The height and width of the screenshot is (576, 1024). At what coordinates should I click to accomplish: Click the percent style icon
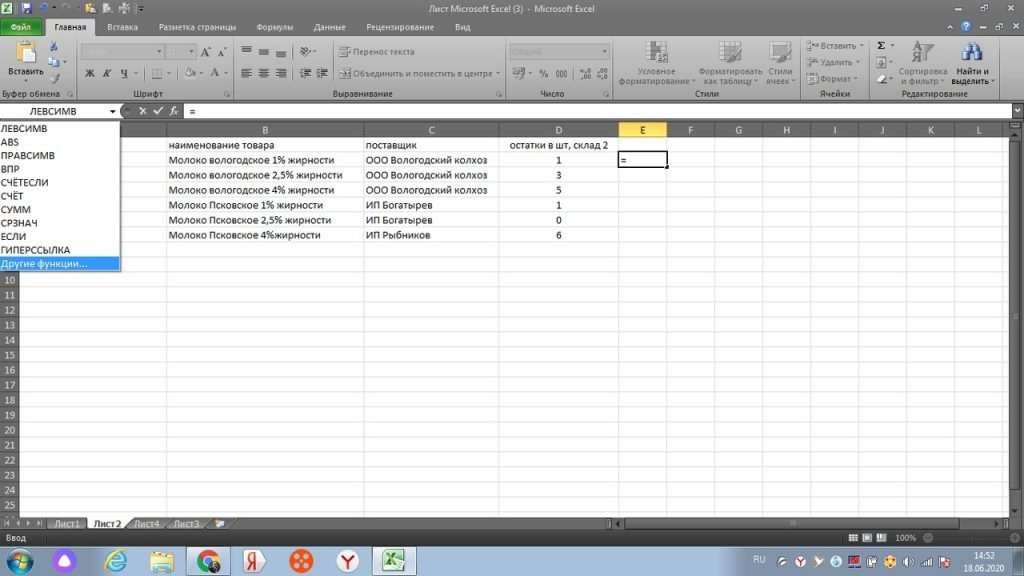(x=543, y=74)
